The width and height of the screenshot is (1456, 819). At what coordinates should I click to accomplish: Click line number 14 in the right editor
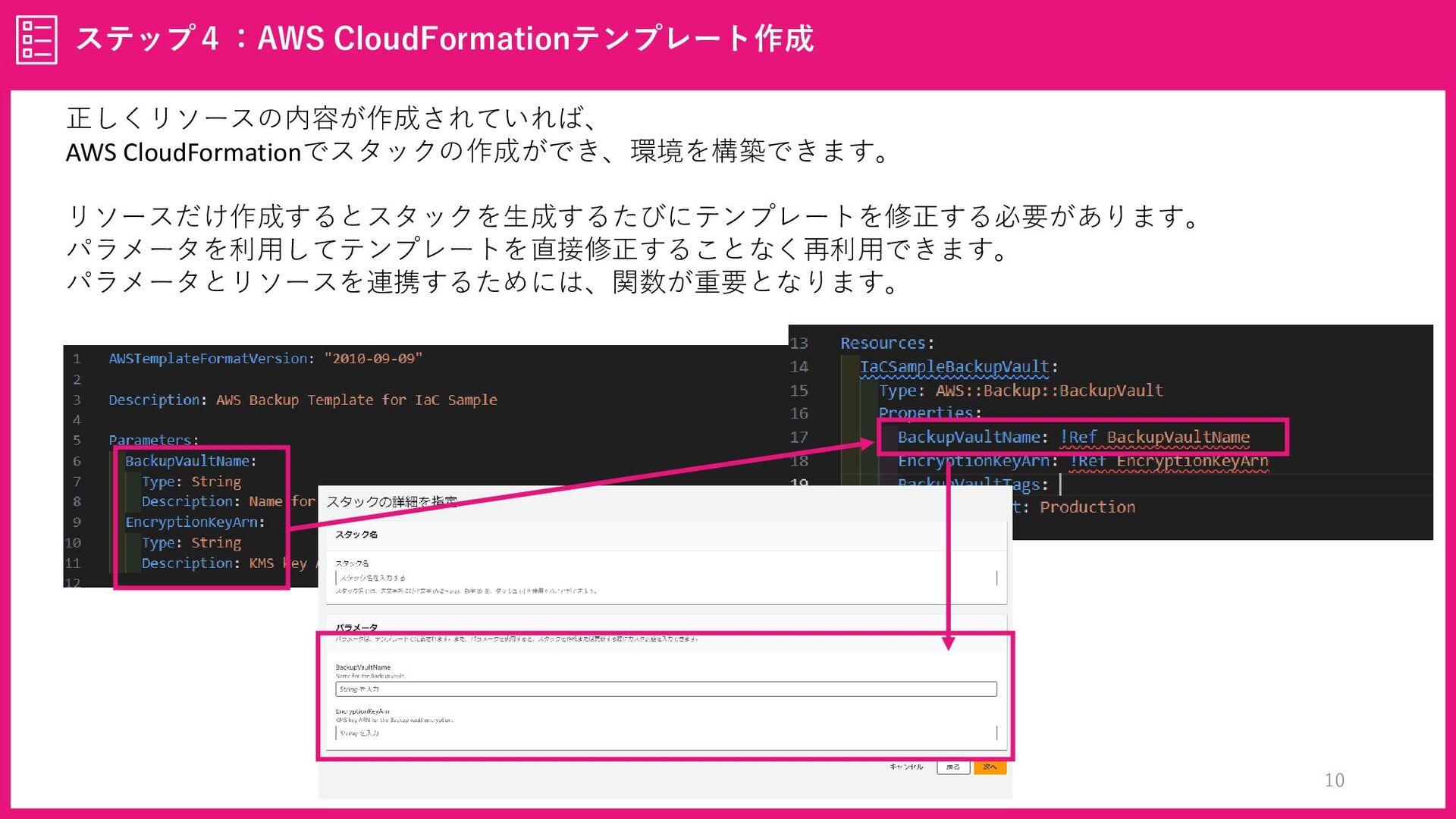tap(799, 367)
